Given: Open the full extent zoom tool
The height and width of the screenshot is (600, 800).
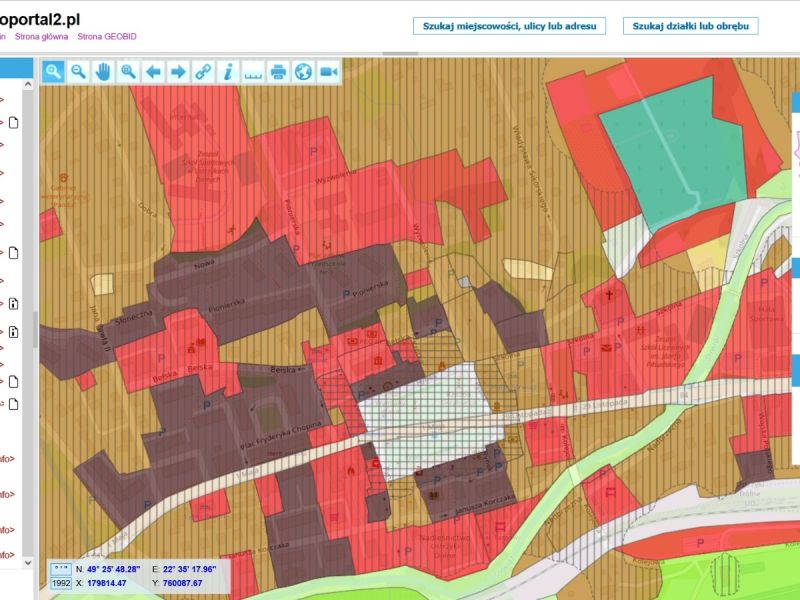Looking at the screenshot, I should pos(128,71).
